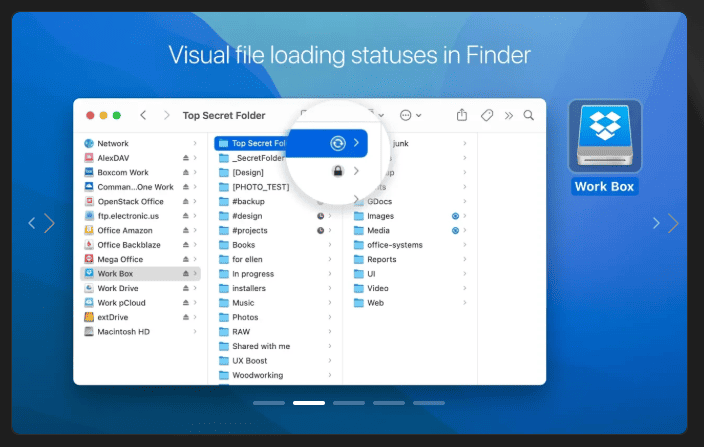
Task: Expand the chevron on the Network row
Action: coord(195,143)
